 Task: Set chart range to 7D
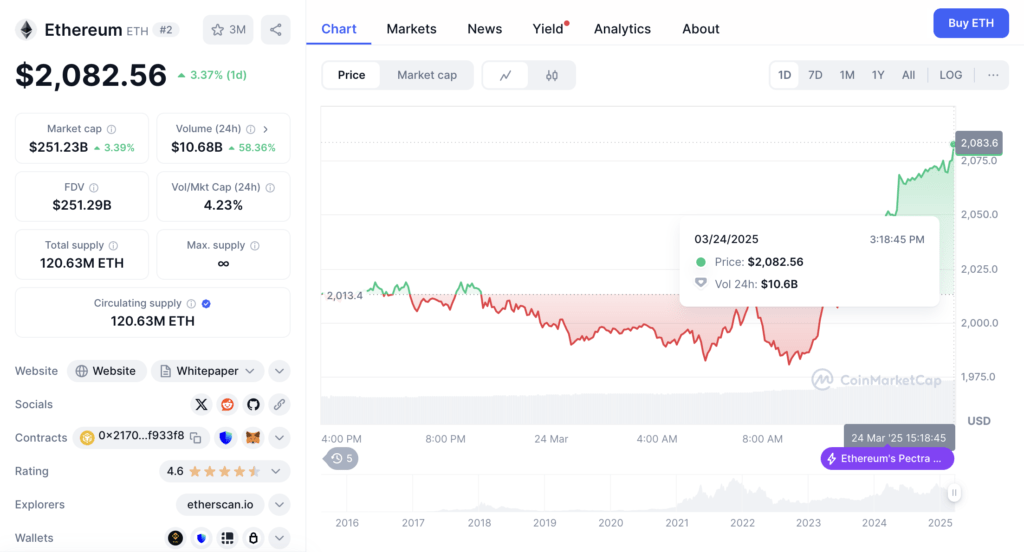click(815, 75)
